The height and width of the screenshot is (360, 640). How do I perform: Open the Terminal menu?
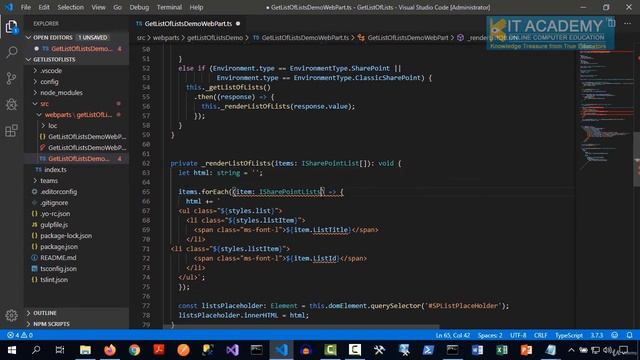[169, 7]
